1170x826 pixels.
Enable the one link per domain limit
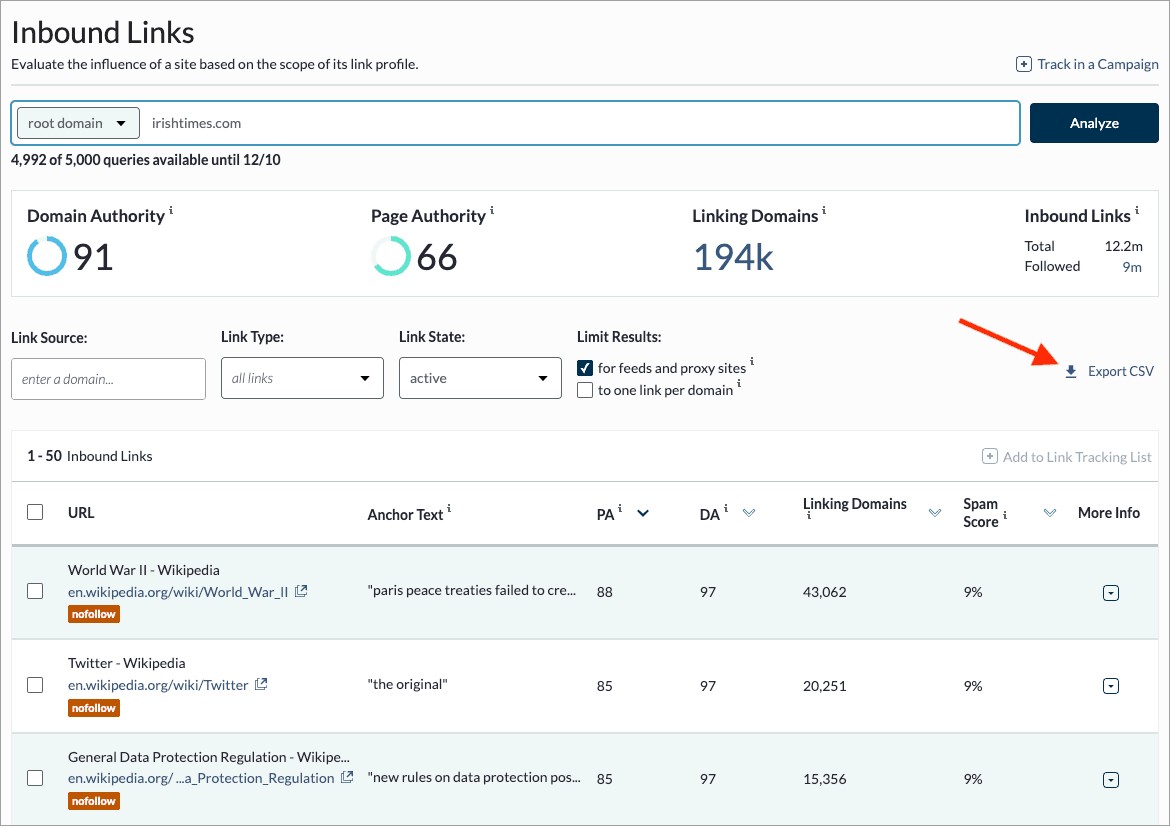click(584, 390)
